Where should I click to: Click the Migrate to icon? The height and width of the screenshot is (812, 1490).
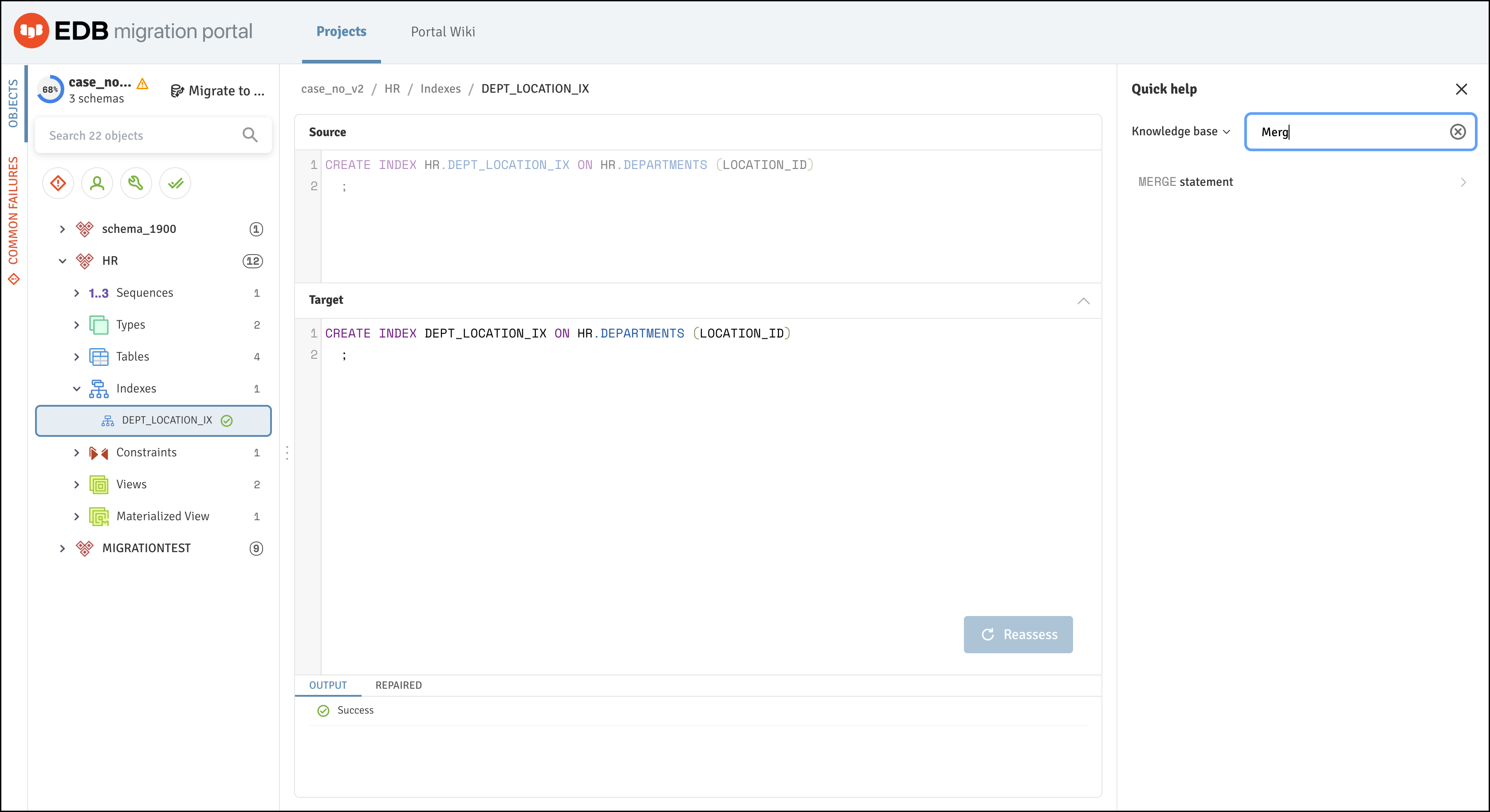click(177, 91)
